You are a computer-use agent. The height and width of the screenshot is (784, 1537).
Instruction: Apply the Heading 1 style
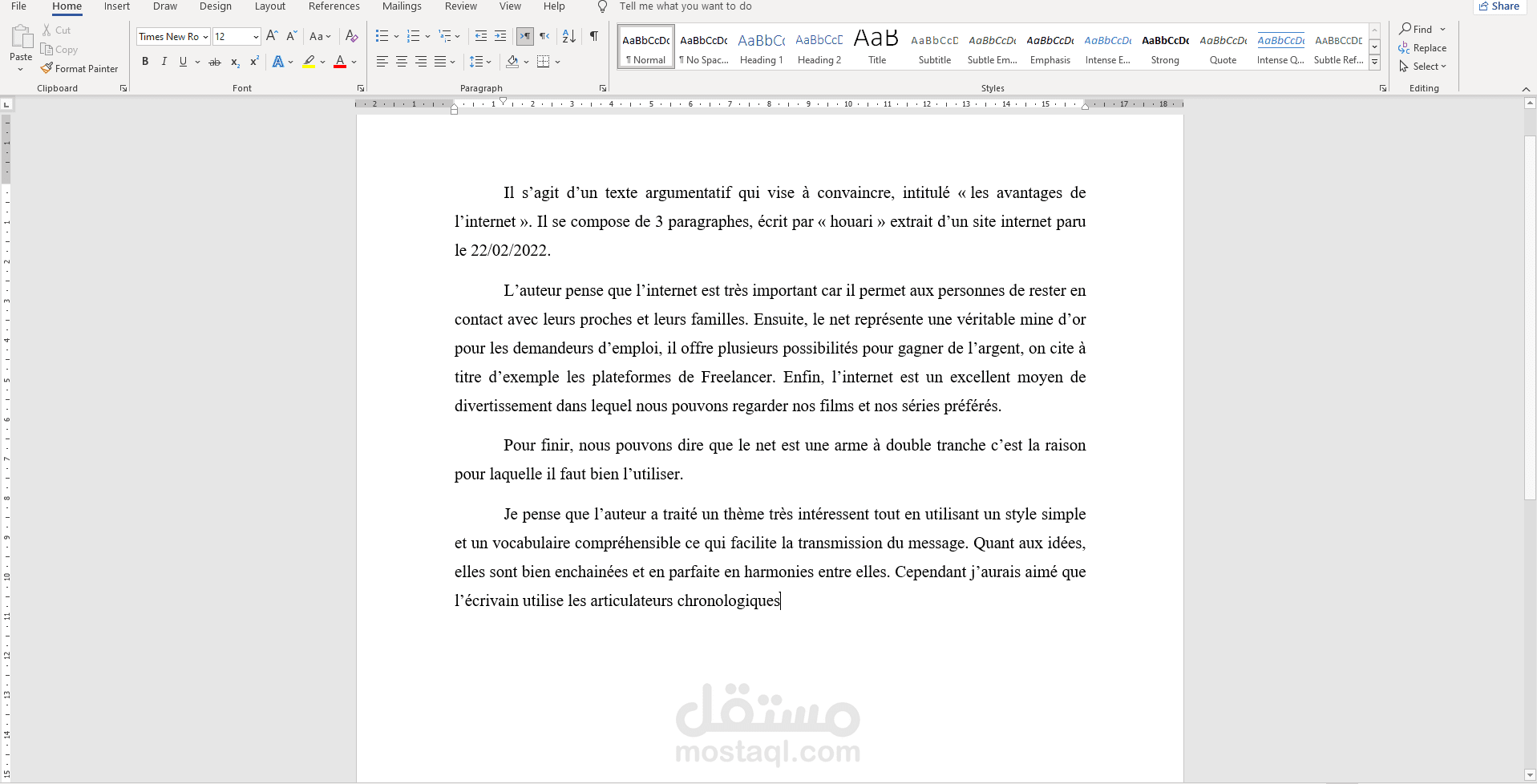(762, 47)
